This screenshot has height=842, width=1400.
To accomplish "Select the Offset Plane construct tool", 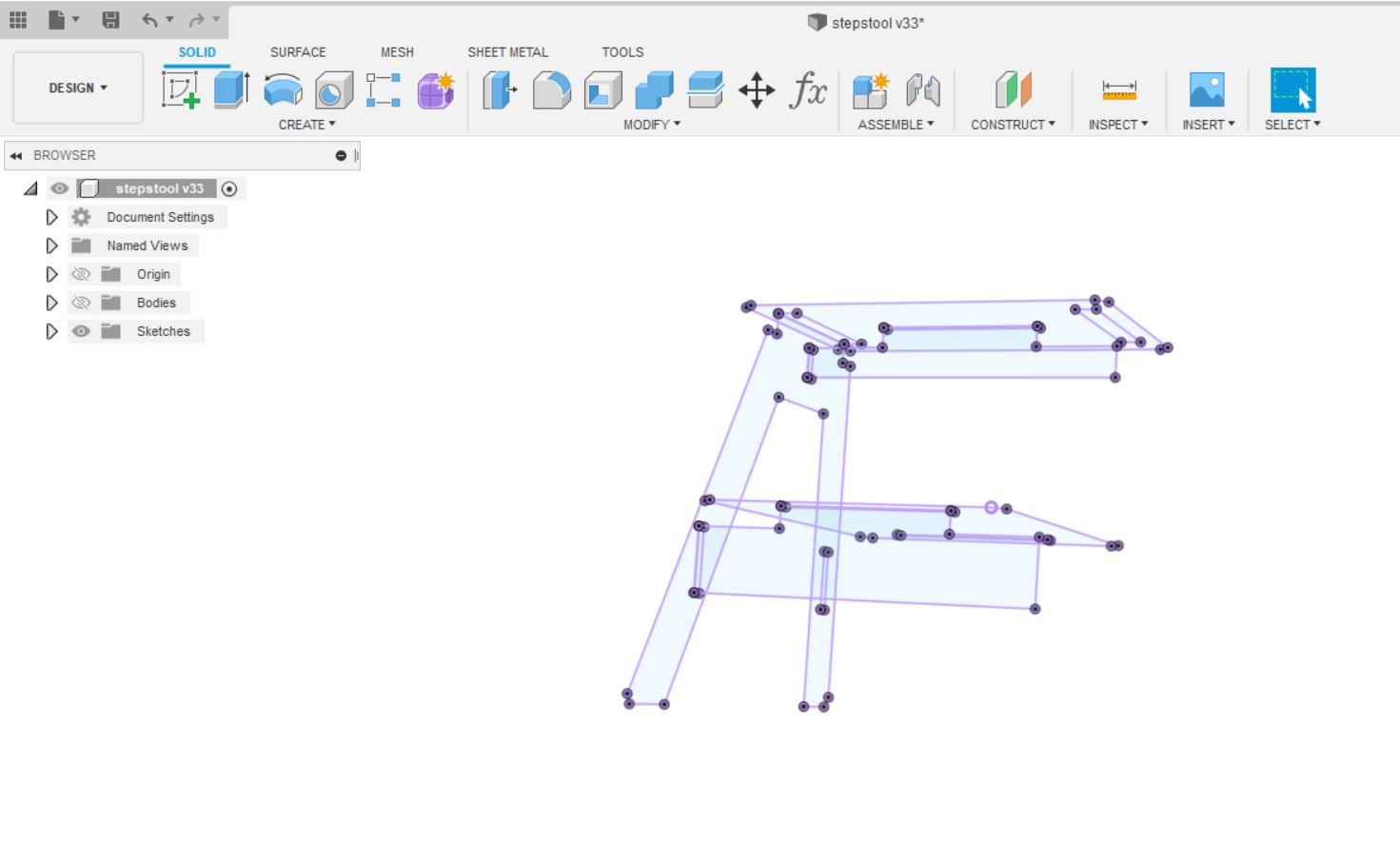I will [x=1014, y=90].
